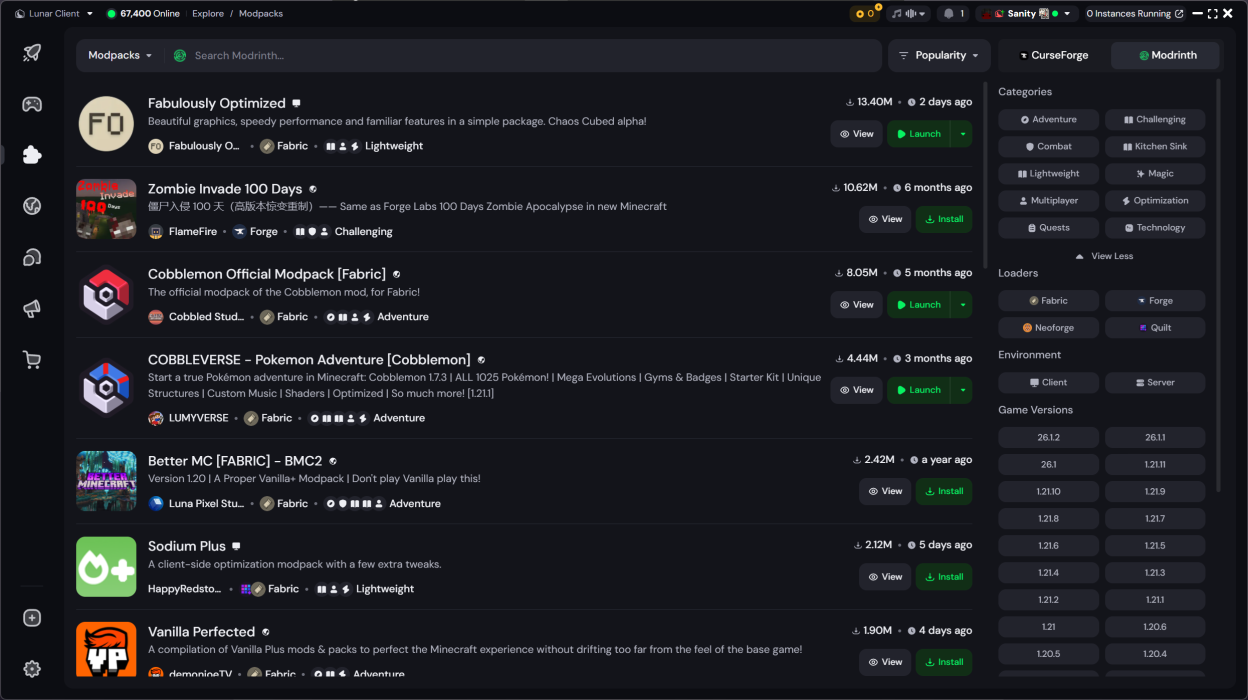Image resolution: width=1248 pixels, height=700 pixels.
Task: Toggle the Kitchen Sink category filter
Action: click(x=1155, y=147)
